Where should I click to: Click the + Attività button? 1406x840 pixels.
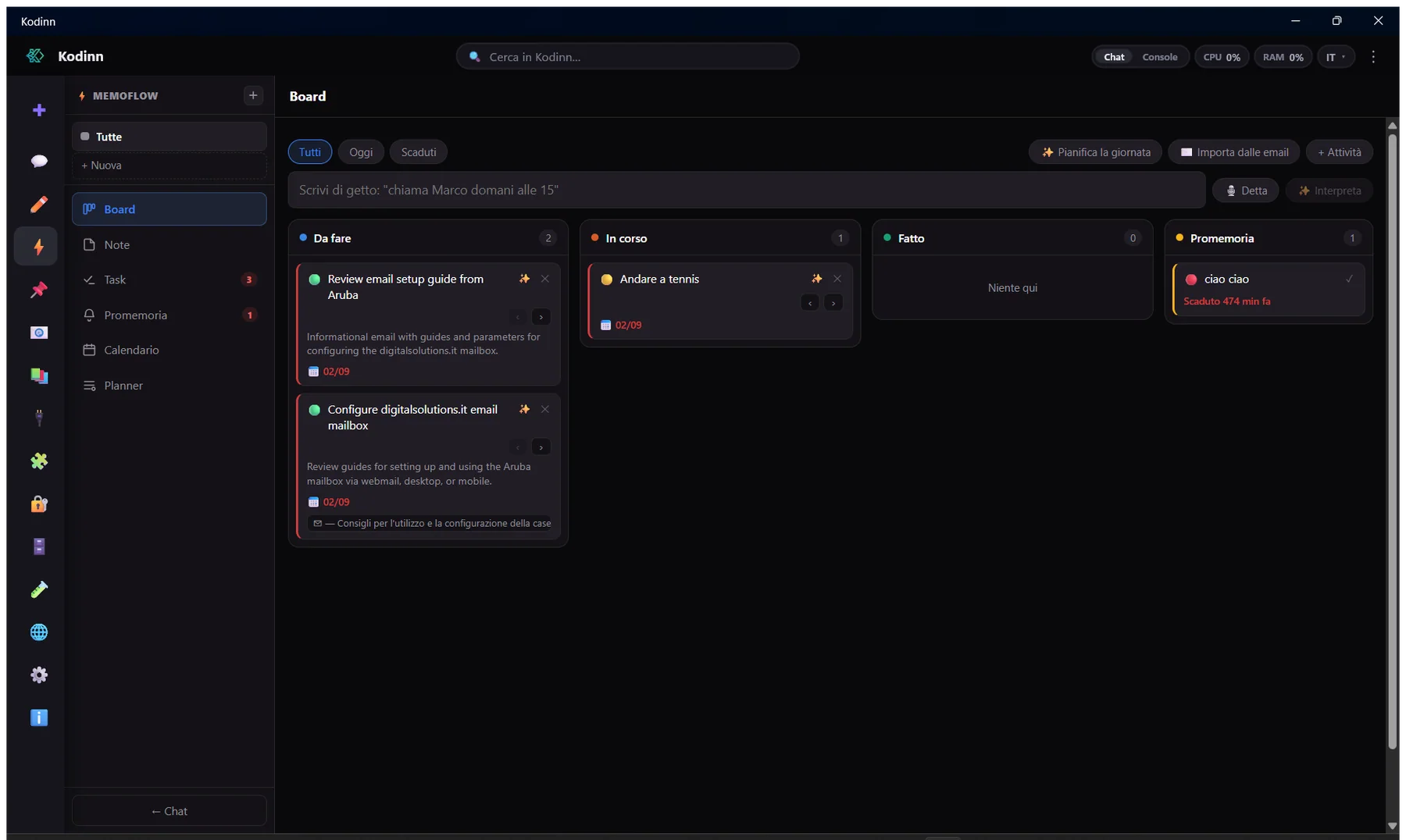click(1340, 152)
